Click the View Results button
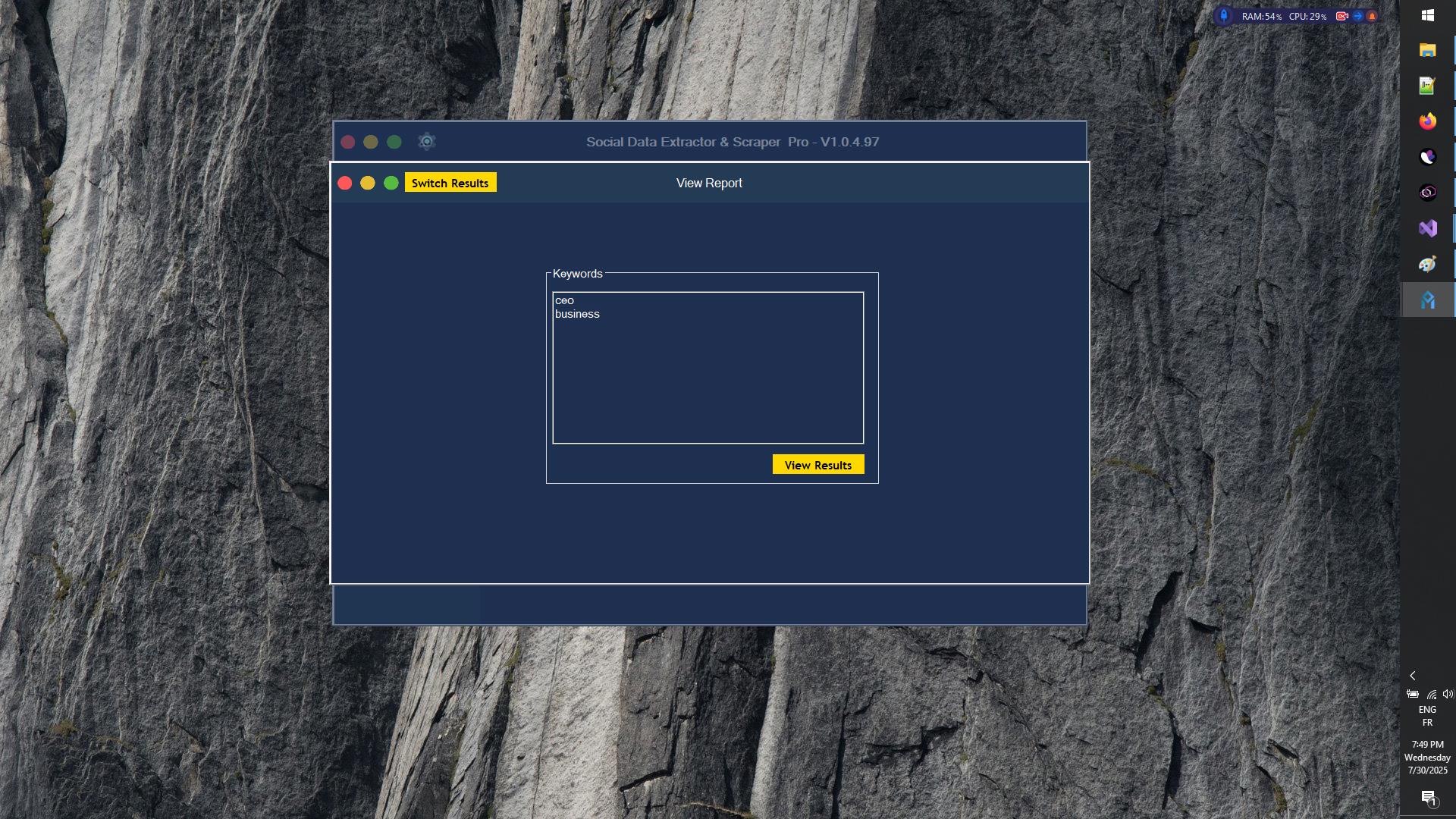The width and height of the screenshot is (1456, 819). click(817, 464)
